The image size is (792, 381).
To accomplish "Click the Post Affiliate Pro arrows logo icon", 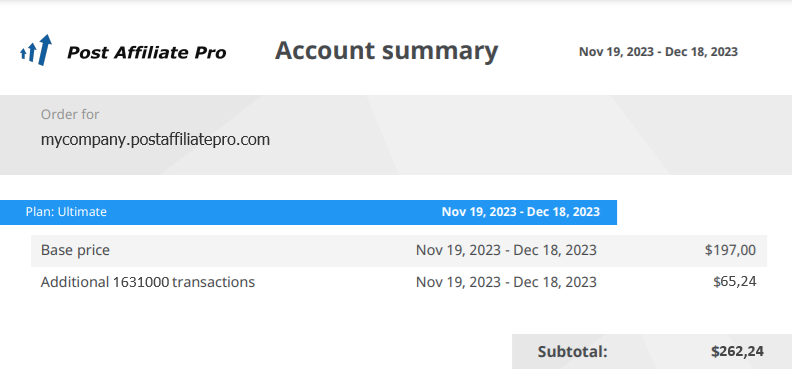I will pos(36,50).
